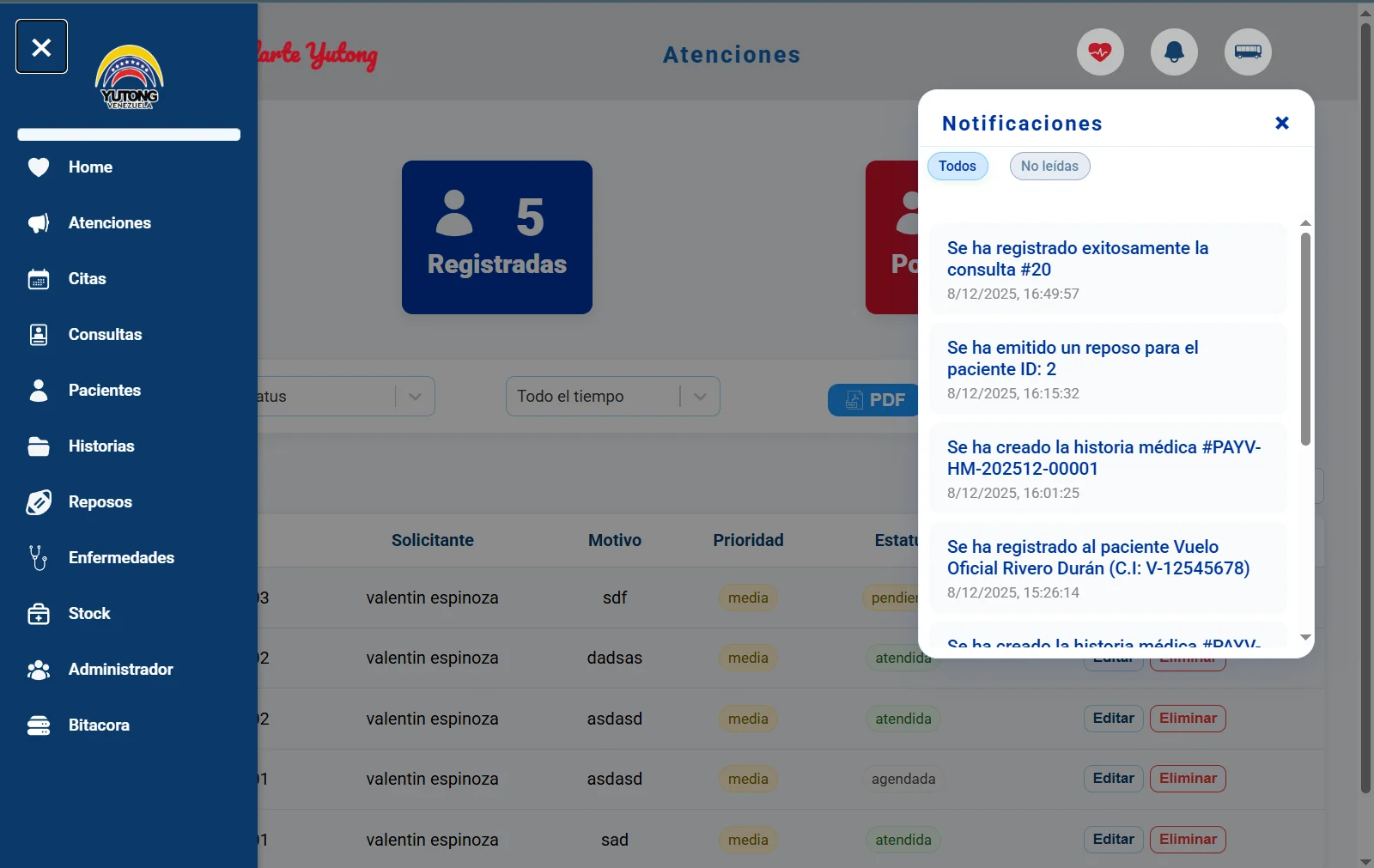The height and width of the screenshot is (868, 1374).
Task: Click media priority badge in sdf row
Action: 748,598
